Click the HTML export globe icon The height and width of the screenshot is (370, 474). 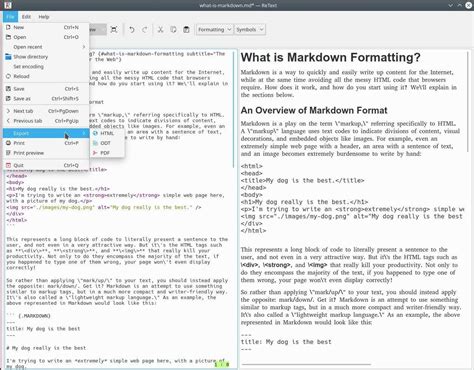95,133
